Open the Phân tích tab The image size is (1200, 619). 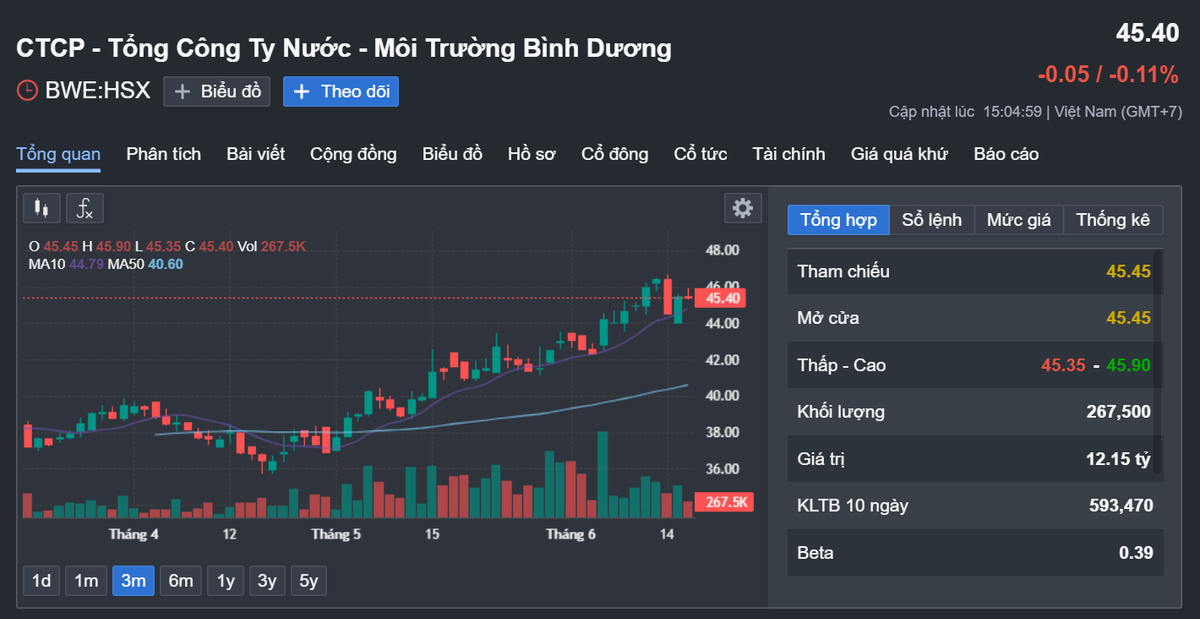pos(163,154)
